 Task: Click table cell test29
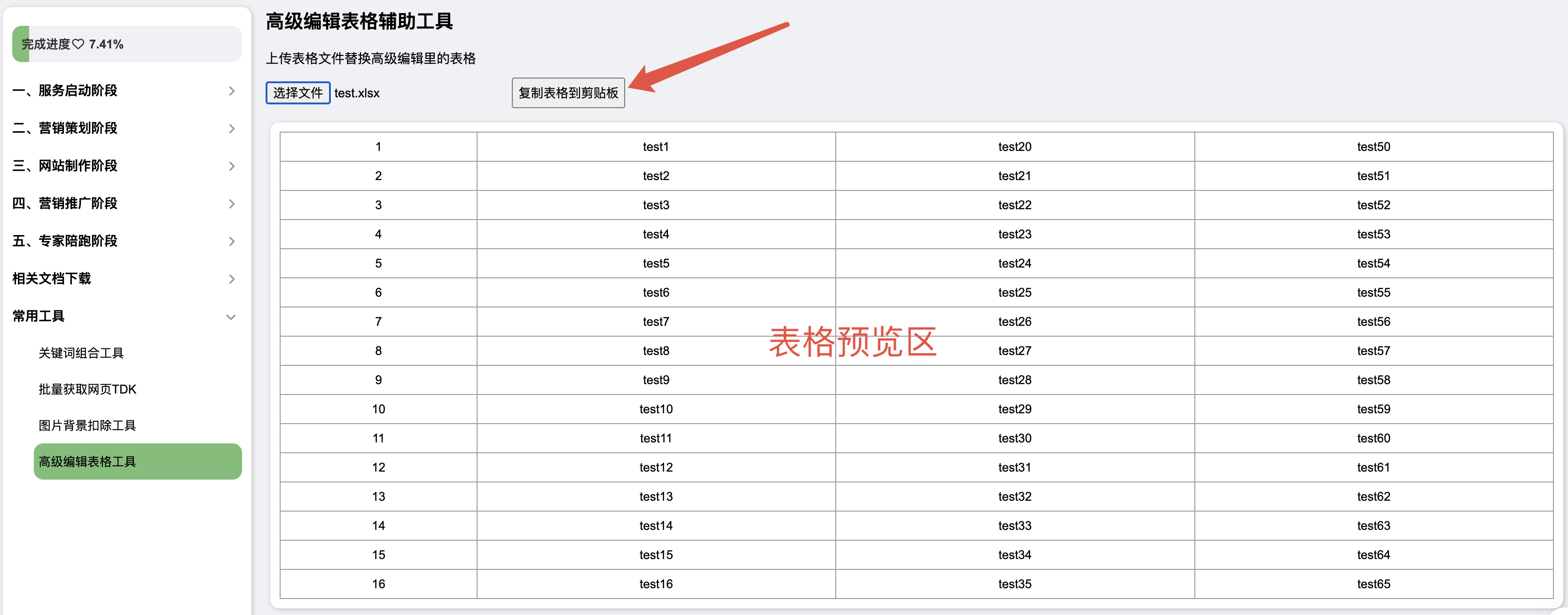point(1015,409)
